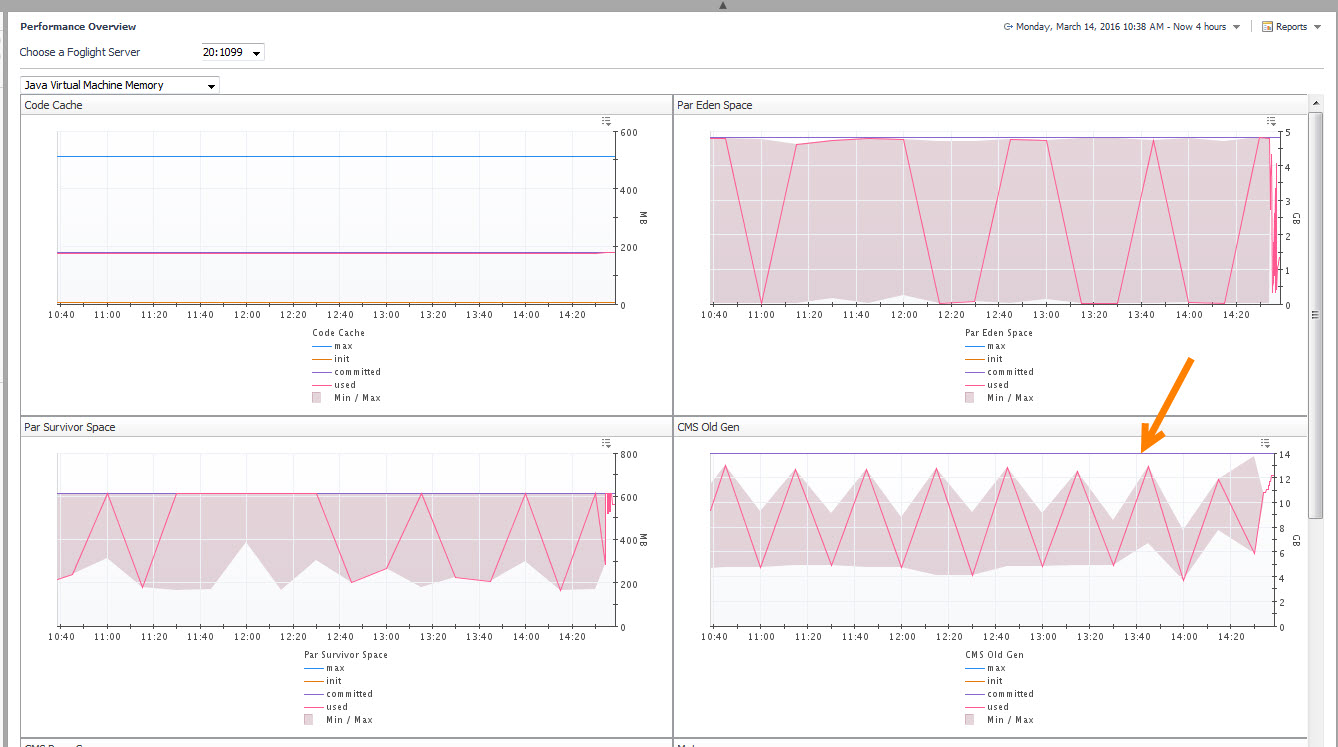Image resolution: width=1338 pixels, height=747 pixels.
Task: Collapse the top panel with the up arrow
Action: click(x=723, y=5)
